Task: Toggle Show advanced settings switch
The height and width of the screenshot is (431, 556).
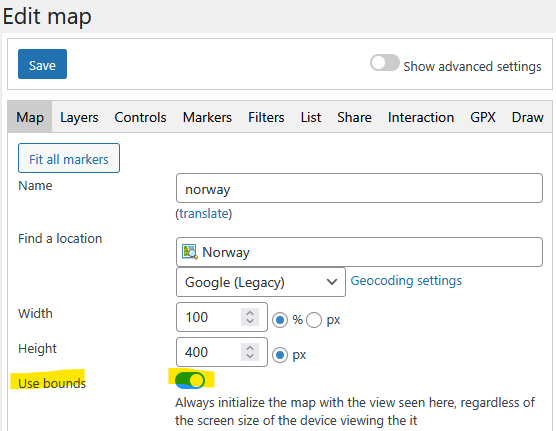Action: pos(385,63)
